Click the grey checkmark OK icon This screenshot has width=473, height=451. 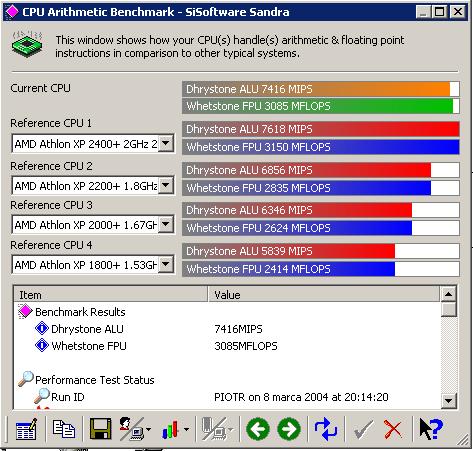tap(363, 429)
